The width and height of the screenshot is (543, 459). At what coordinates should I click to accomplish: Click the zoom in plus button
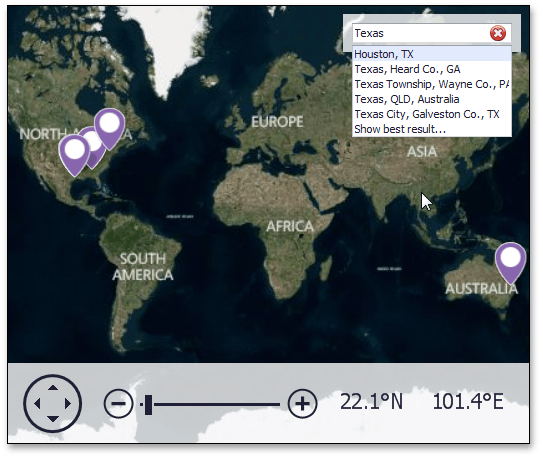point(302,404)
